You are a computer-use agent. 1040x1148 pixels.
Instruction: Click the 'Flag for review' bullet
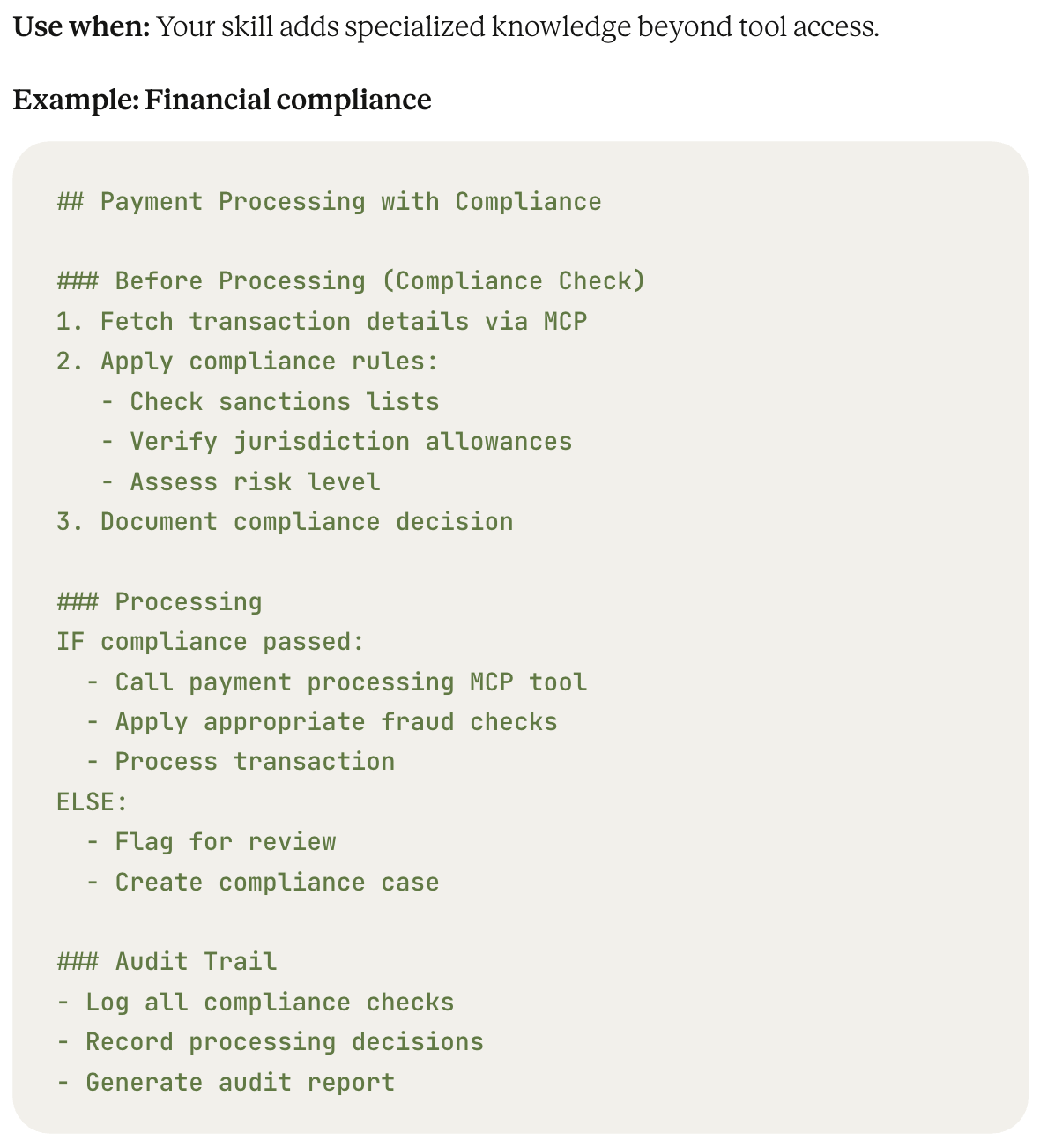[211, 842]
